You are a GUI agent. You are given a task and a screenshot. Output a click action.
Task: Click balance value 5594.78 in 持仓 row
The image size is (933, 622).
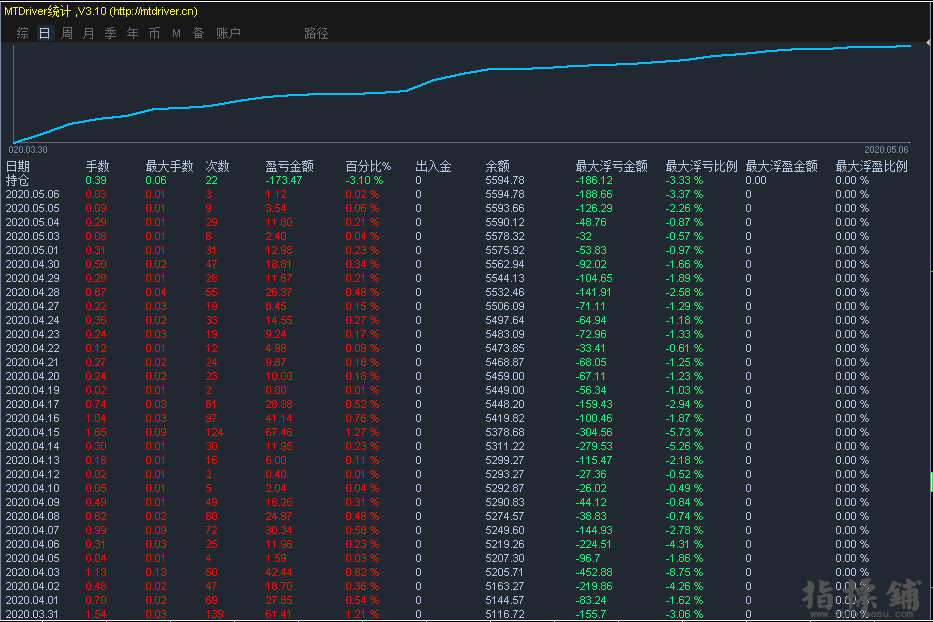505,180
